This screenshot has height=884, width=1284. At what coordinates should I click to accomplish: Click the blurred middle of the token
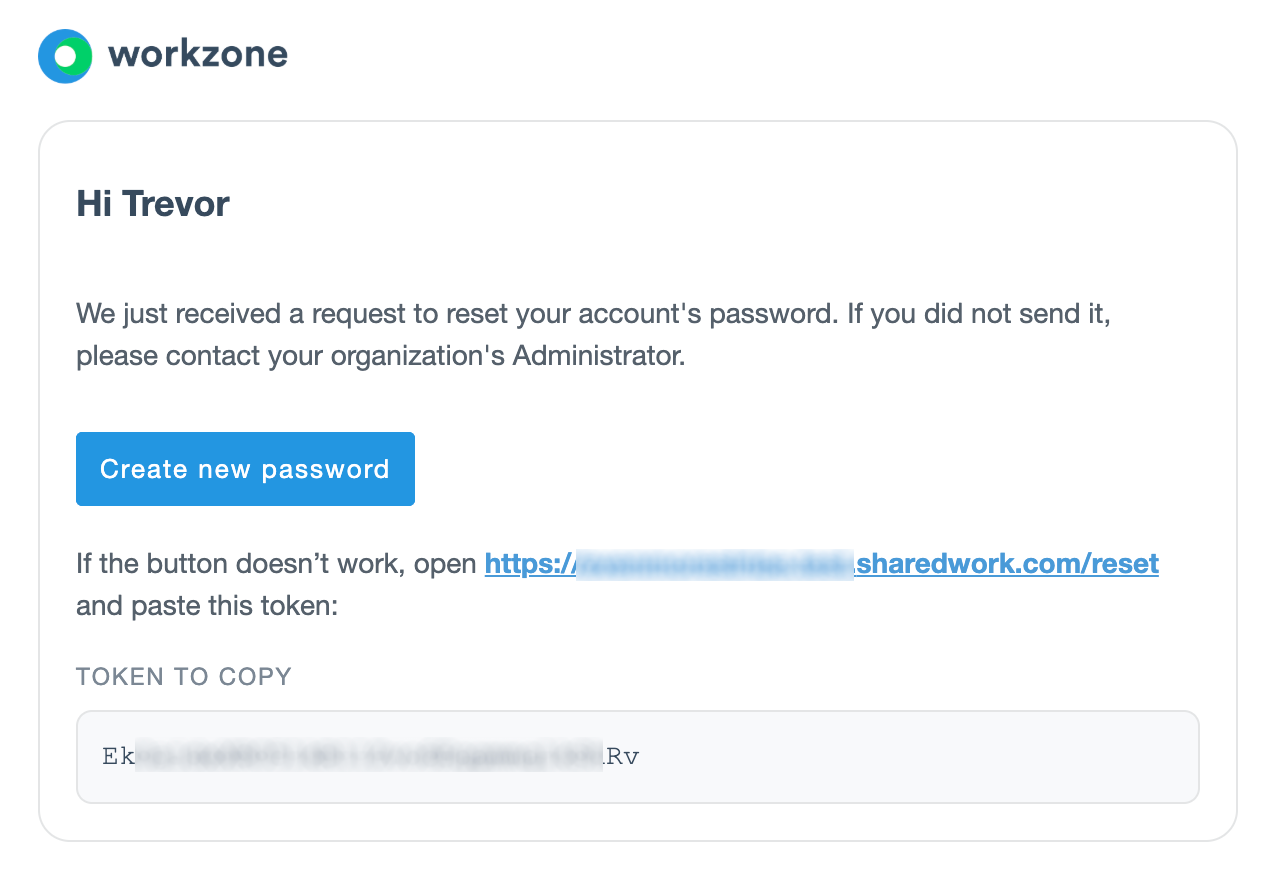370,756
